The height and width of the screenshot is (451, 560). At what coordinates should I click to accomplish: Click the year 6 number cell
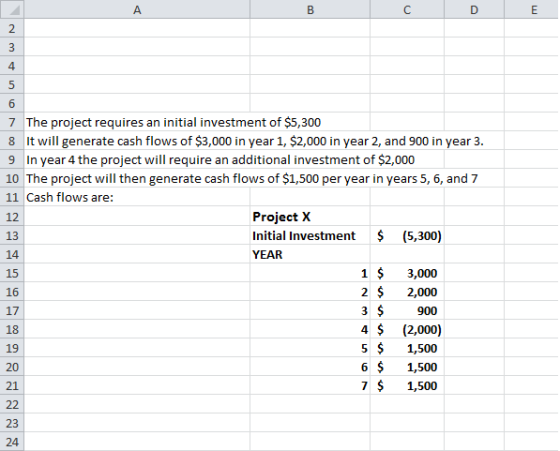[x=310, y=367]
